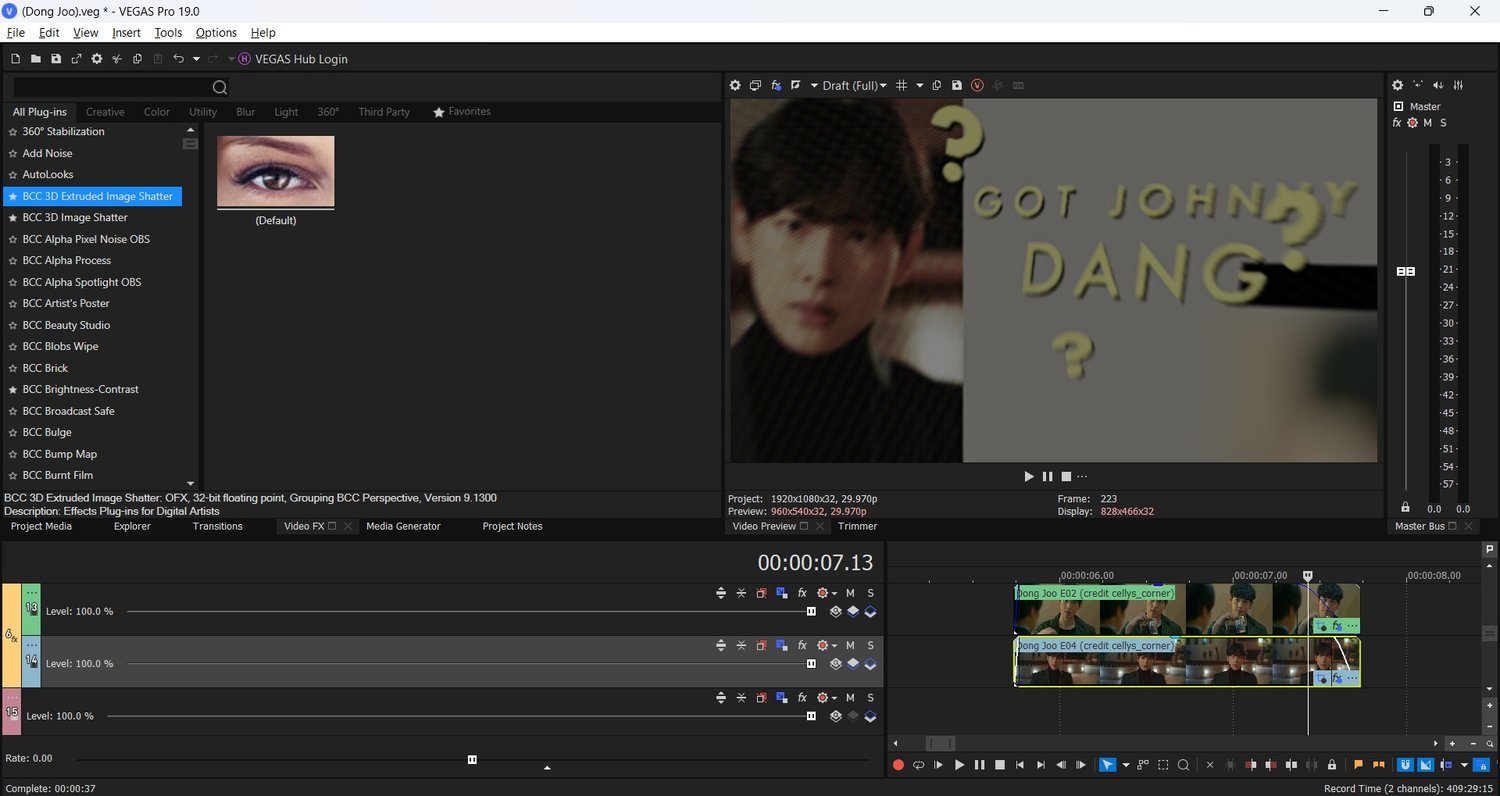Screen dimensions: 1500x796
Task: Open Video Output FX in preview toolbar
Action: point(776,86)
